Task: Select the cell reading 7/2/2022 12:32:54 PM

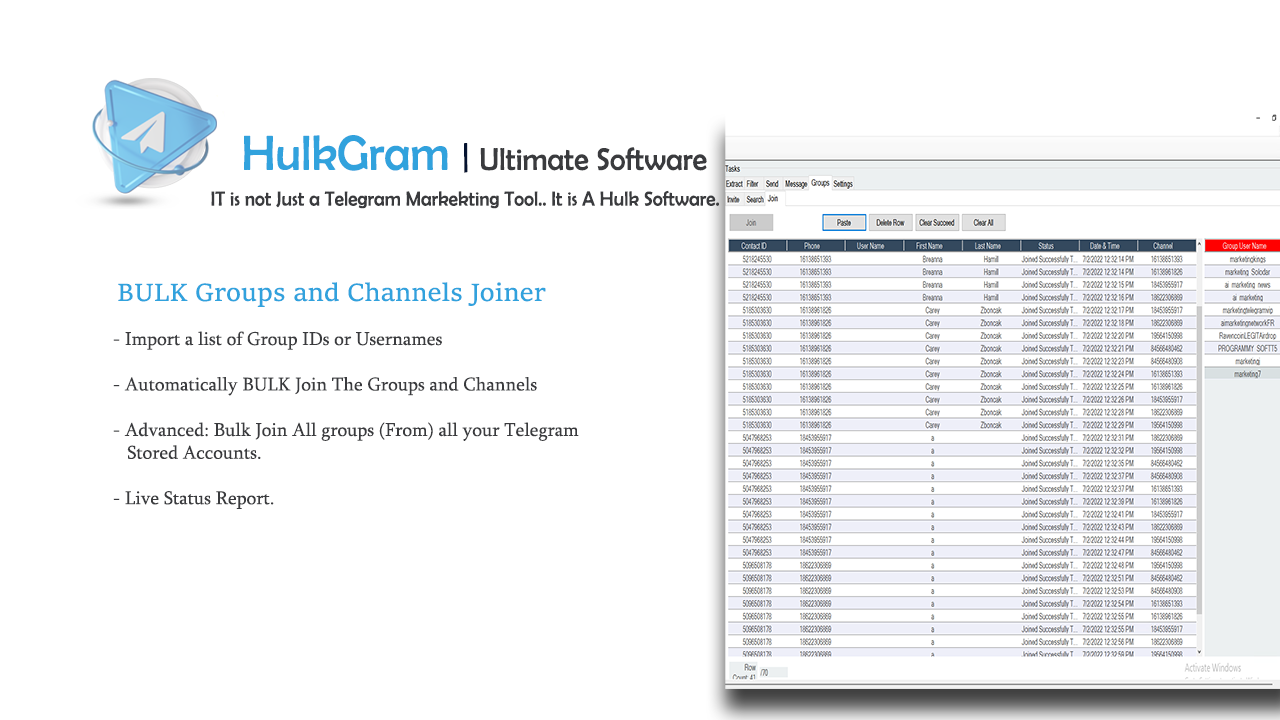Action: 1107,604
